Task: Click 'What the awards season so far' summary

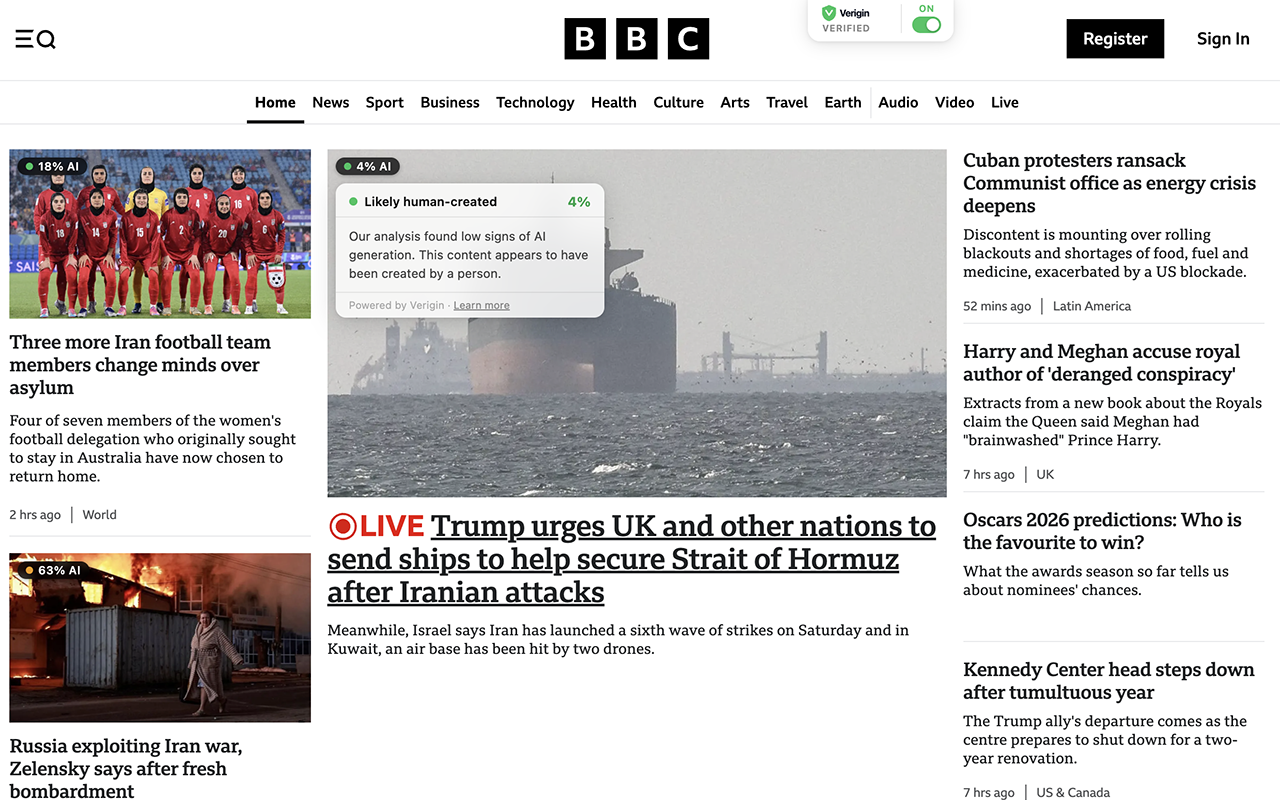Action: [1096, 581]
